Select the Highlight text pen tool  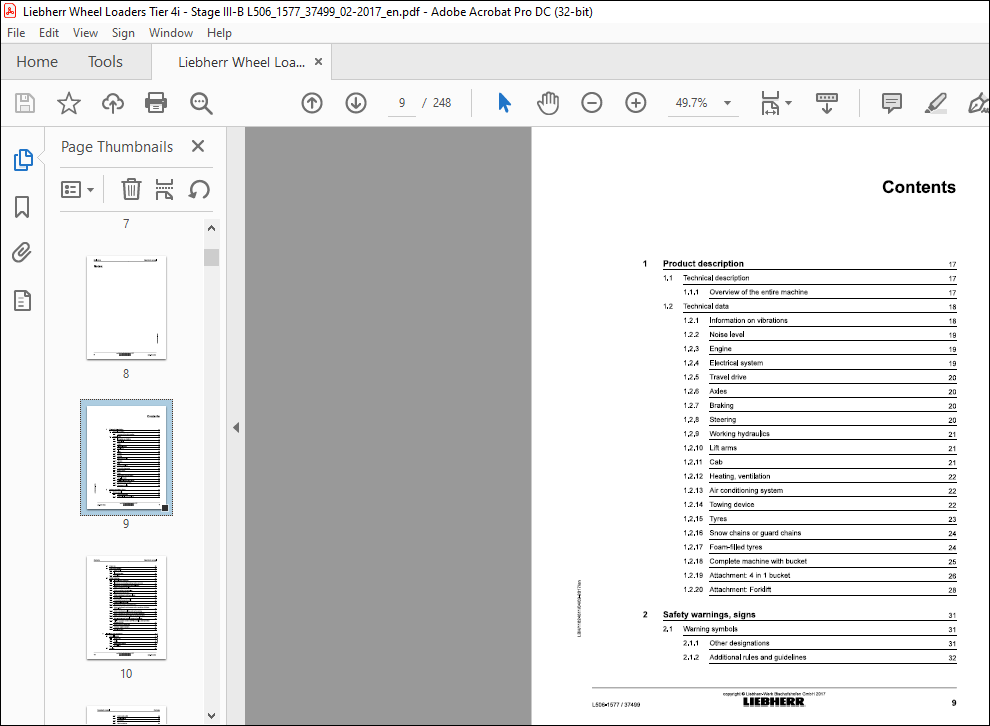[935, 103]
